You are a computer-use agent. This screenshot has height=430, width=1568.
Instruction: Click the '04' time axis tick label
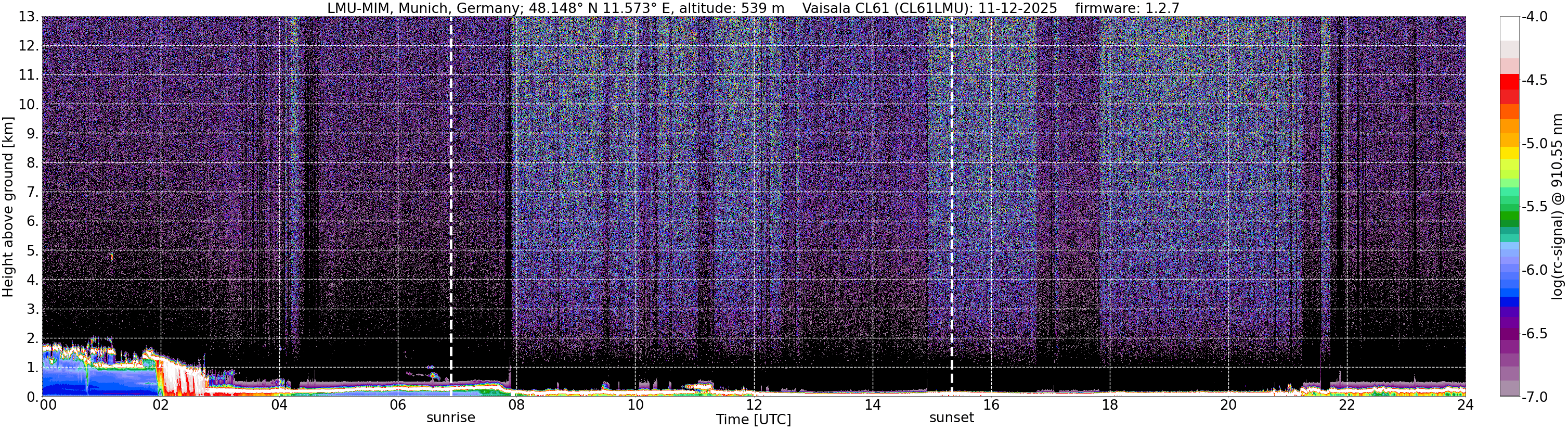(279, 405)
